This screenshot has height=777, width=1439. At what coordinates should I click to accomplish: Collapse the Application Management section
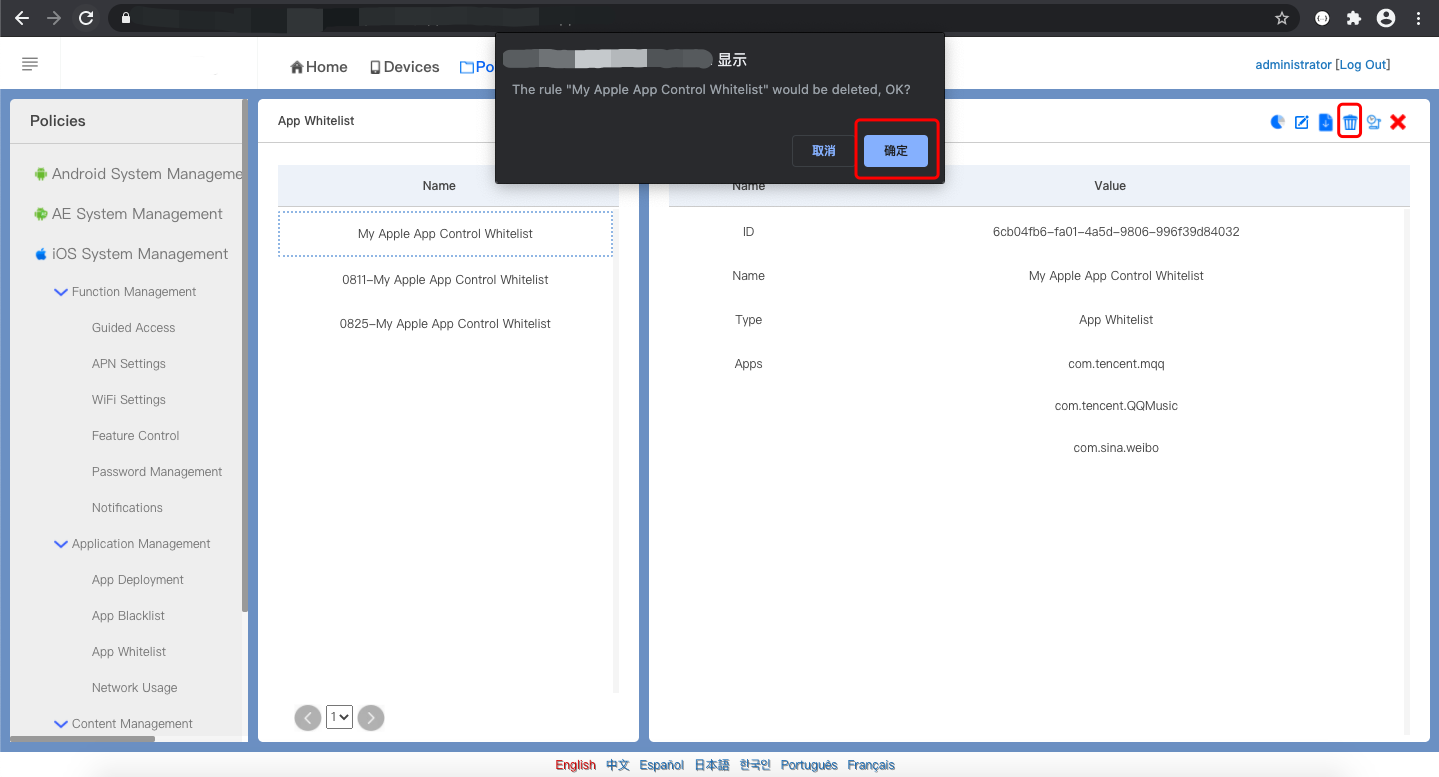(60, 544)
